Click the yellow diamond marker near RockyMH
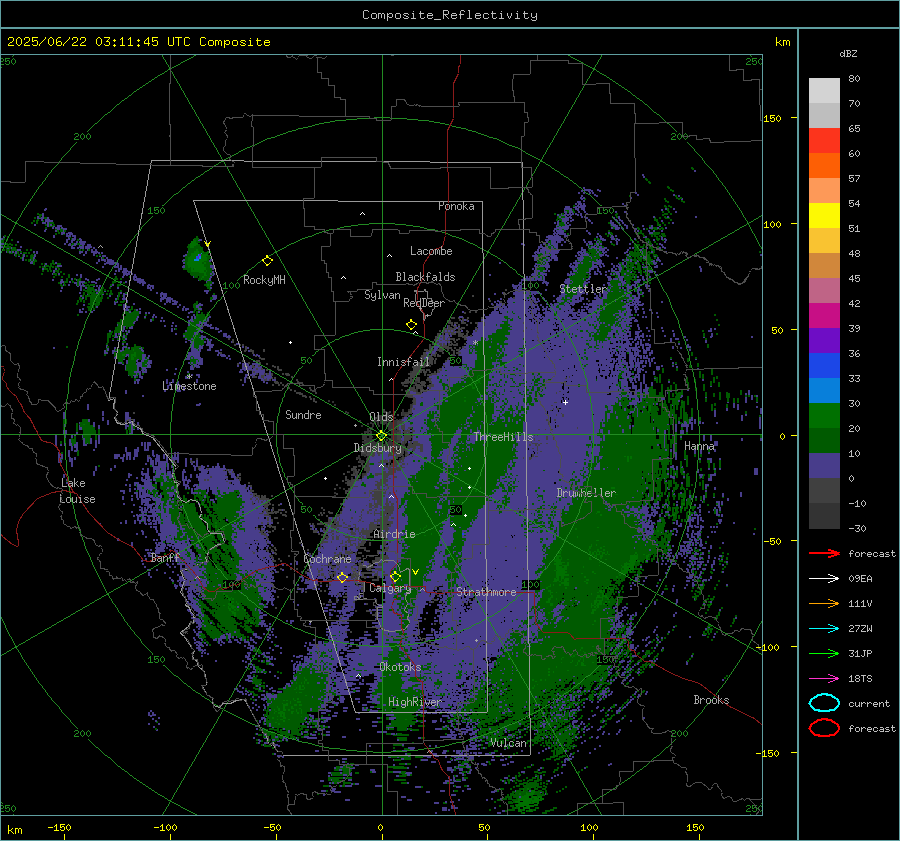The height and width of the screenshot is (841, 900). tap(267, 261)
